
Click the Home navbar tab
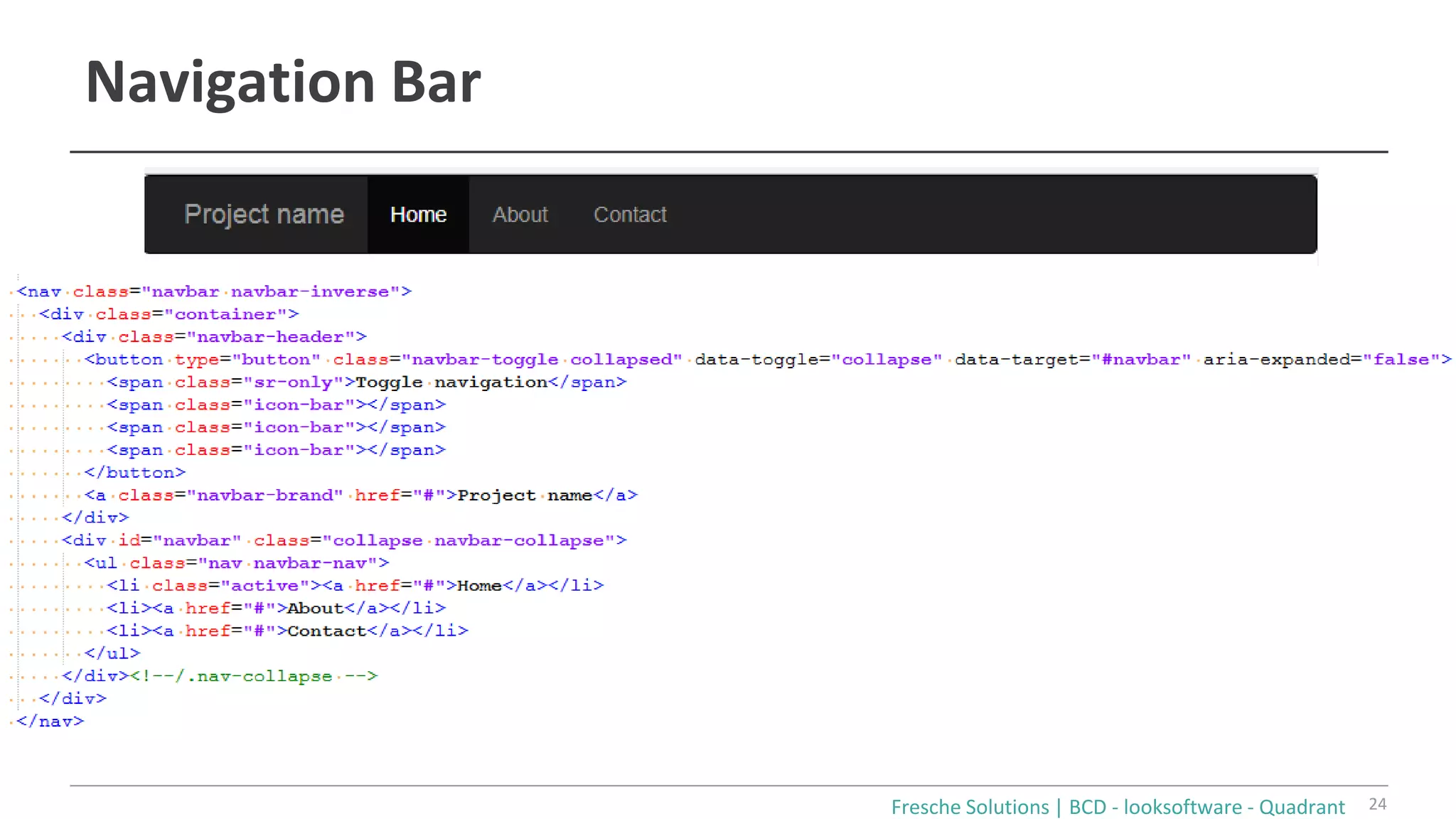coord(418,214)
